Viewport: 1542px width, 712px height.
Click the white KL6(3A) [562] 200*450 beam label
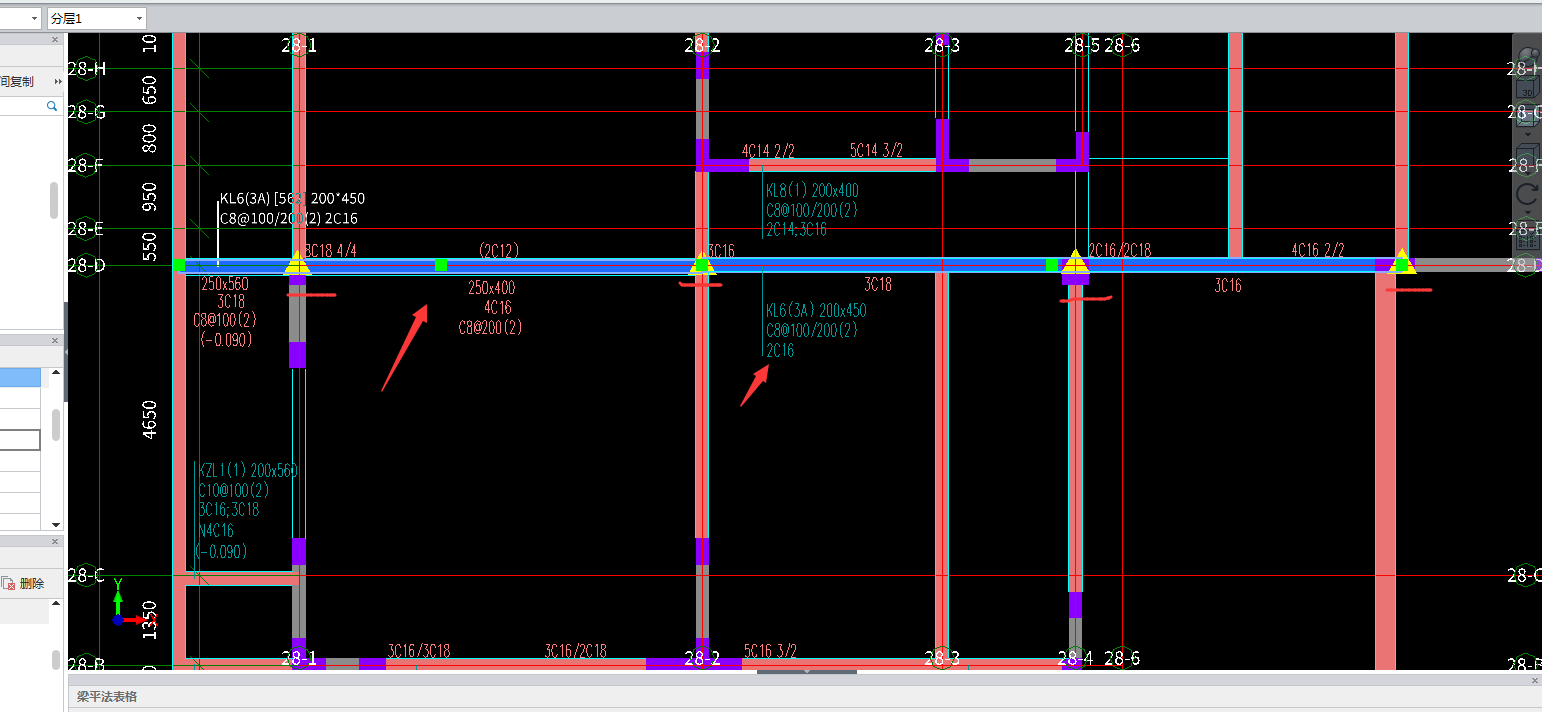[292, 199]
